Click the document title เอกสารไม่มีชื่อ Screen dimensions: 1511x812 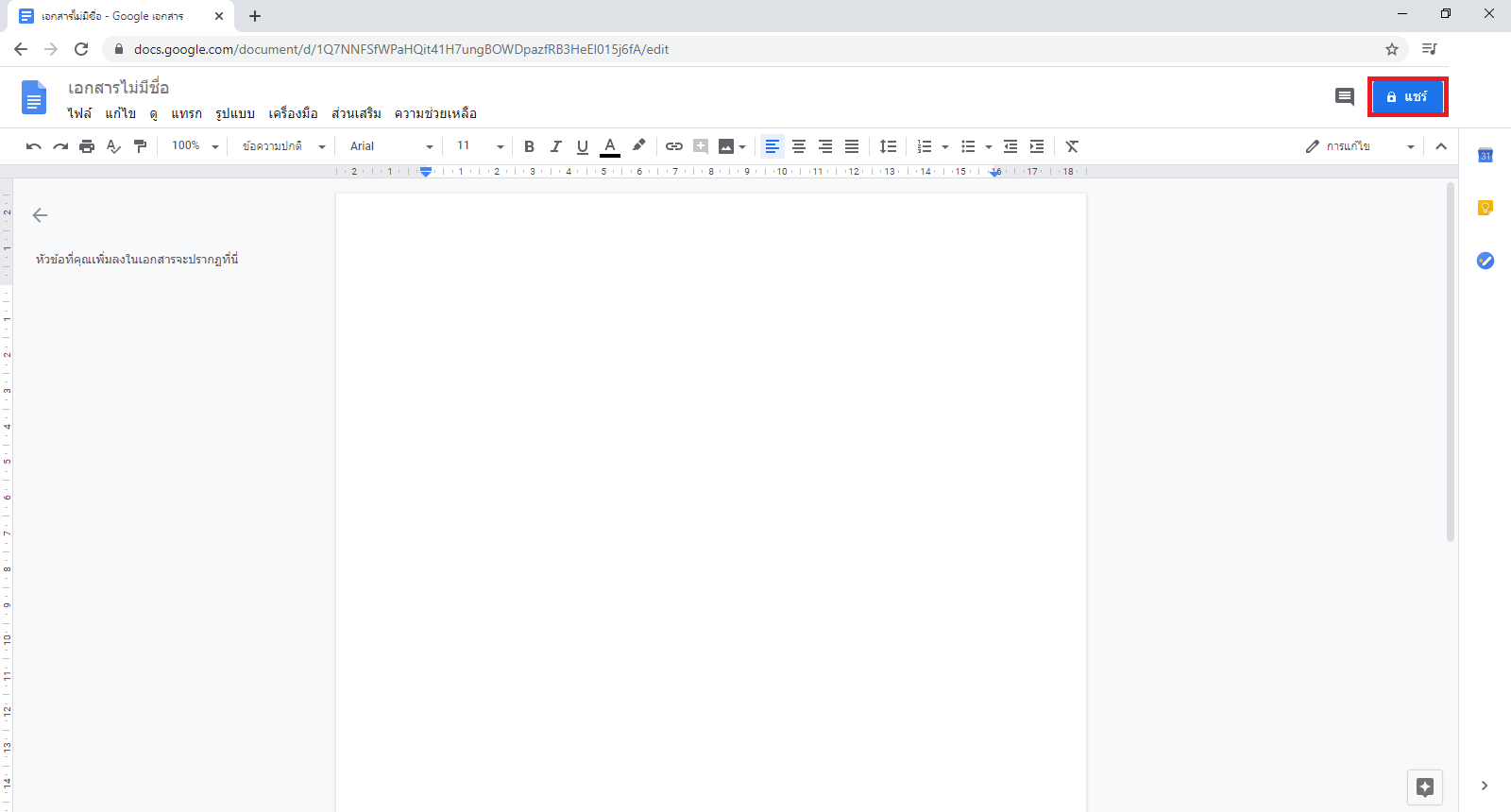[118, 88]
